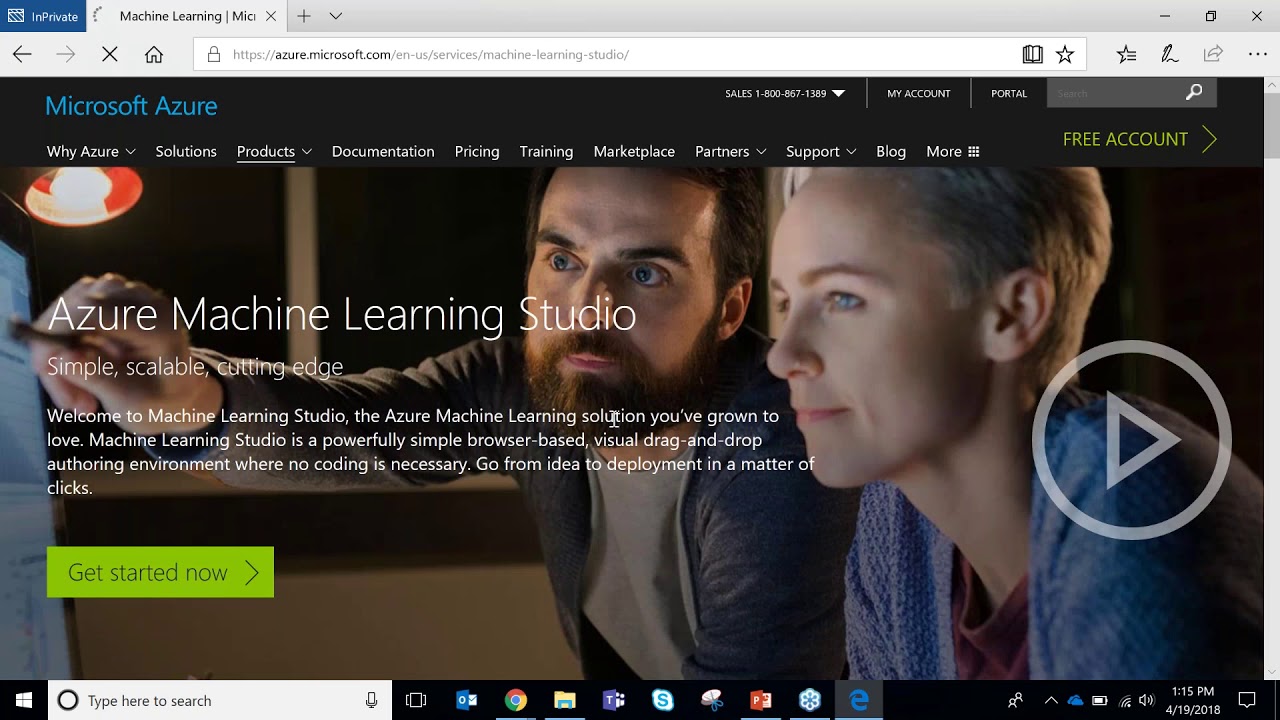Image resolution: width=1280 pixels, height=720 pixels.
Task: Click the OneDrive cloud tray icon
Action: point(1075,700)
